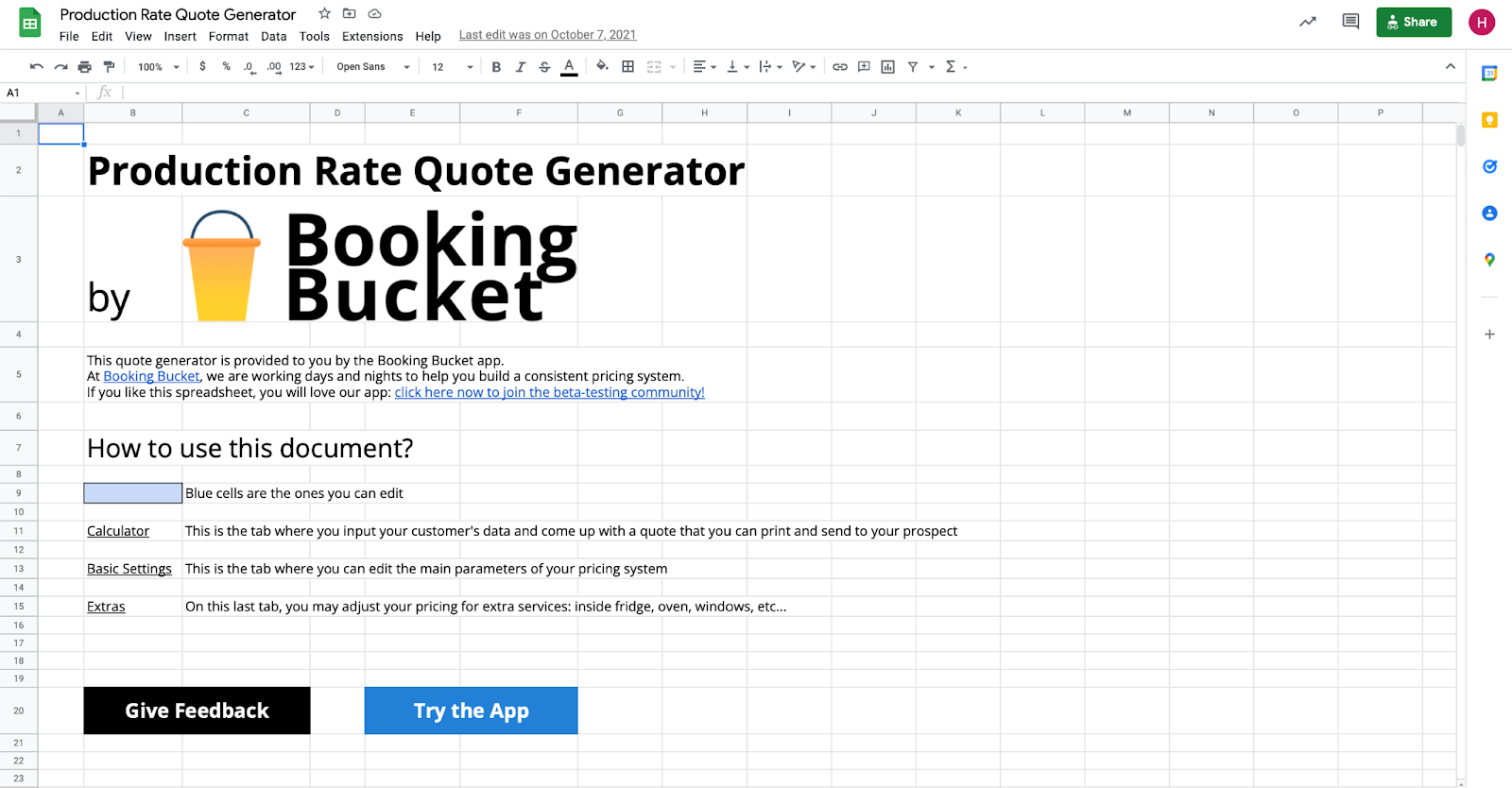
Task: Click the Give Feedback button
Action: coord(197,711)
